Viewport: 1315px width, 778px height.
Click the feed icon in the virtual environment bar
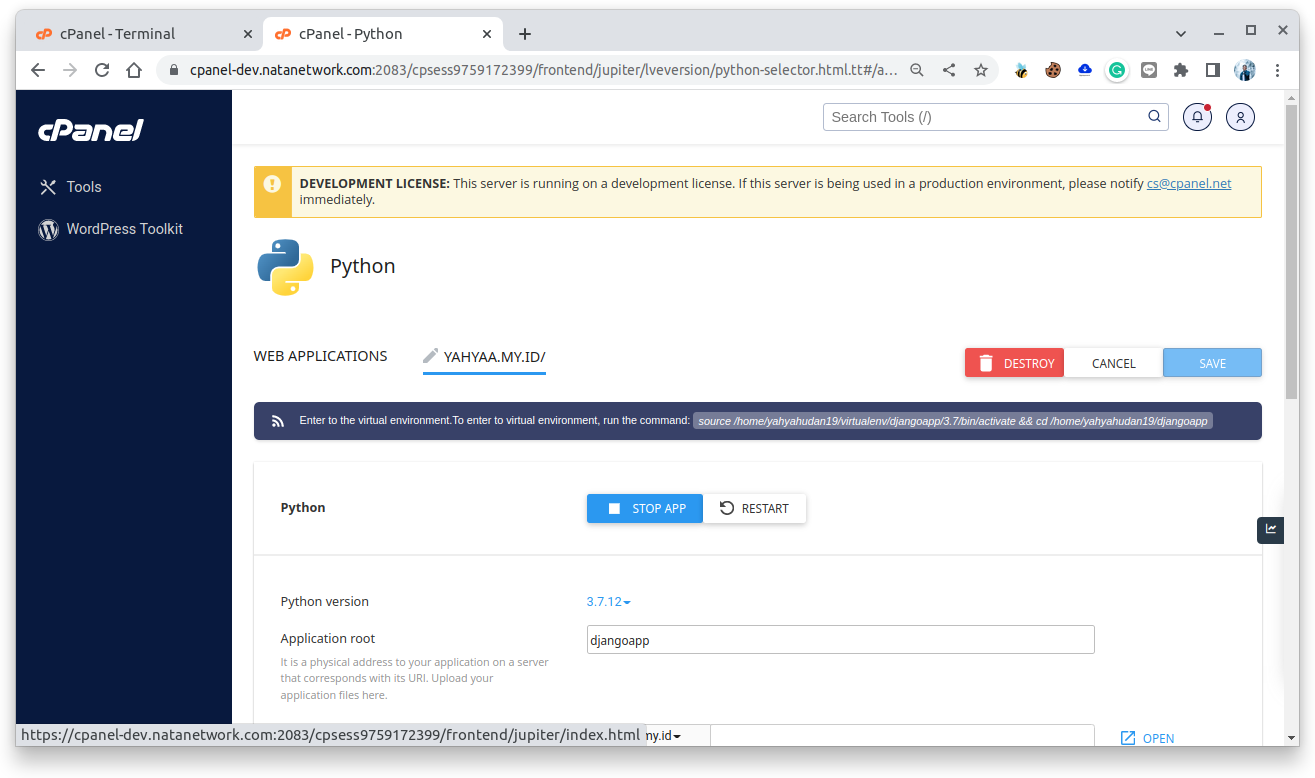tap(279, 421)
